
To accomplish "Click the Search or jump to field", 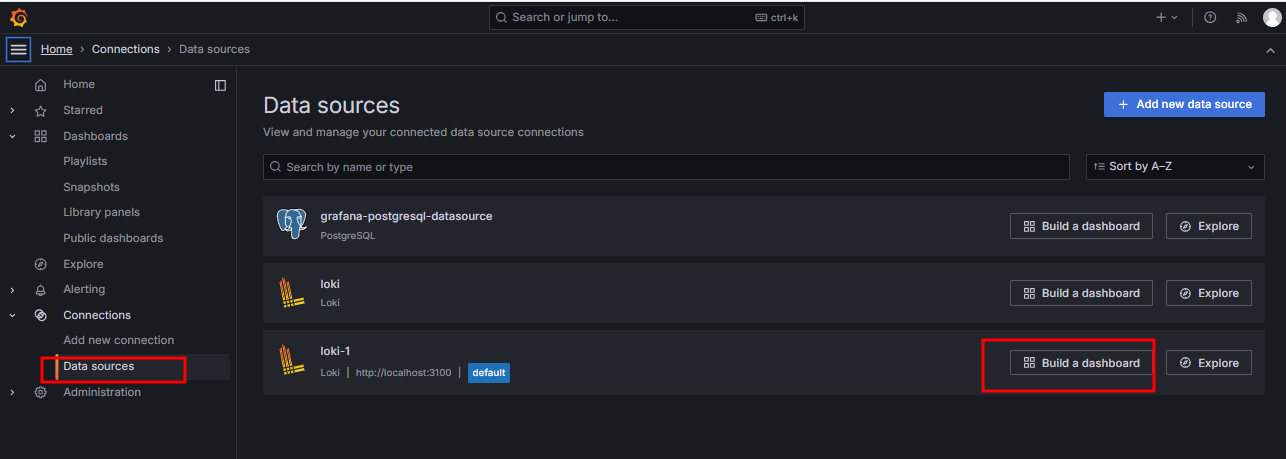I will [x=646, y=17].
